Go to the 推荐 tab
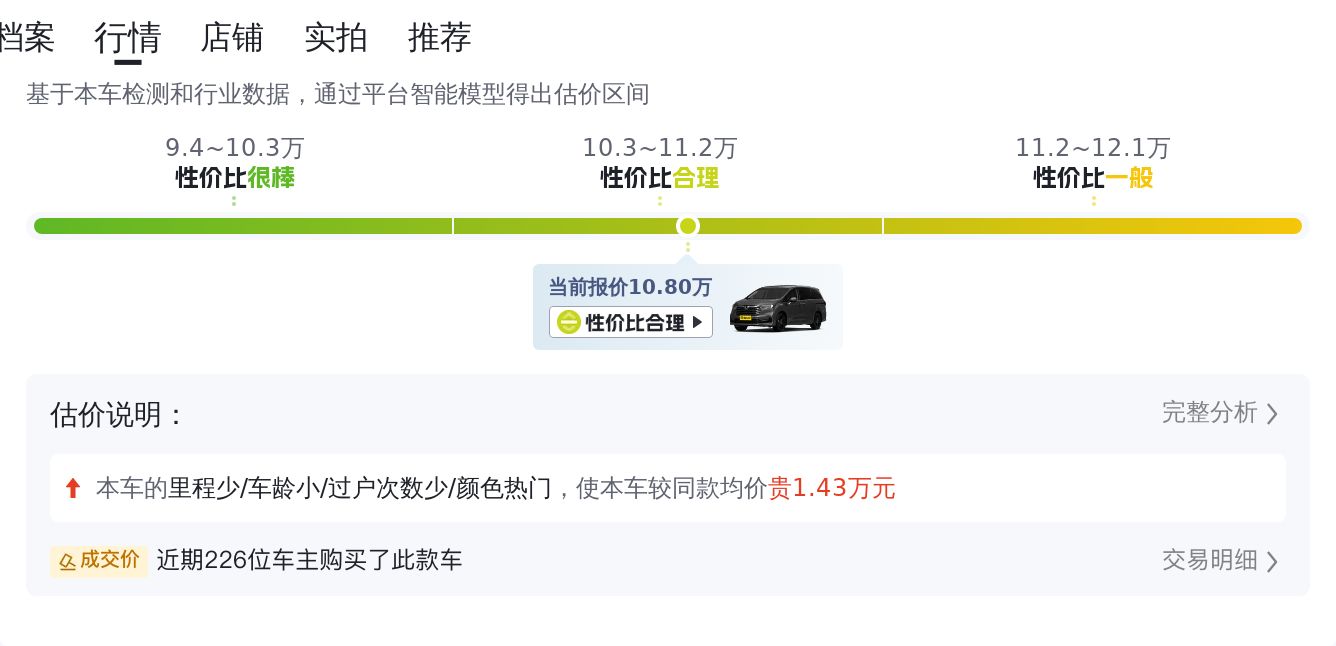The width and height of the screenshot is (1336, 646). click(x=440, y=38)
